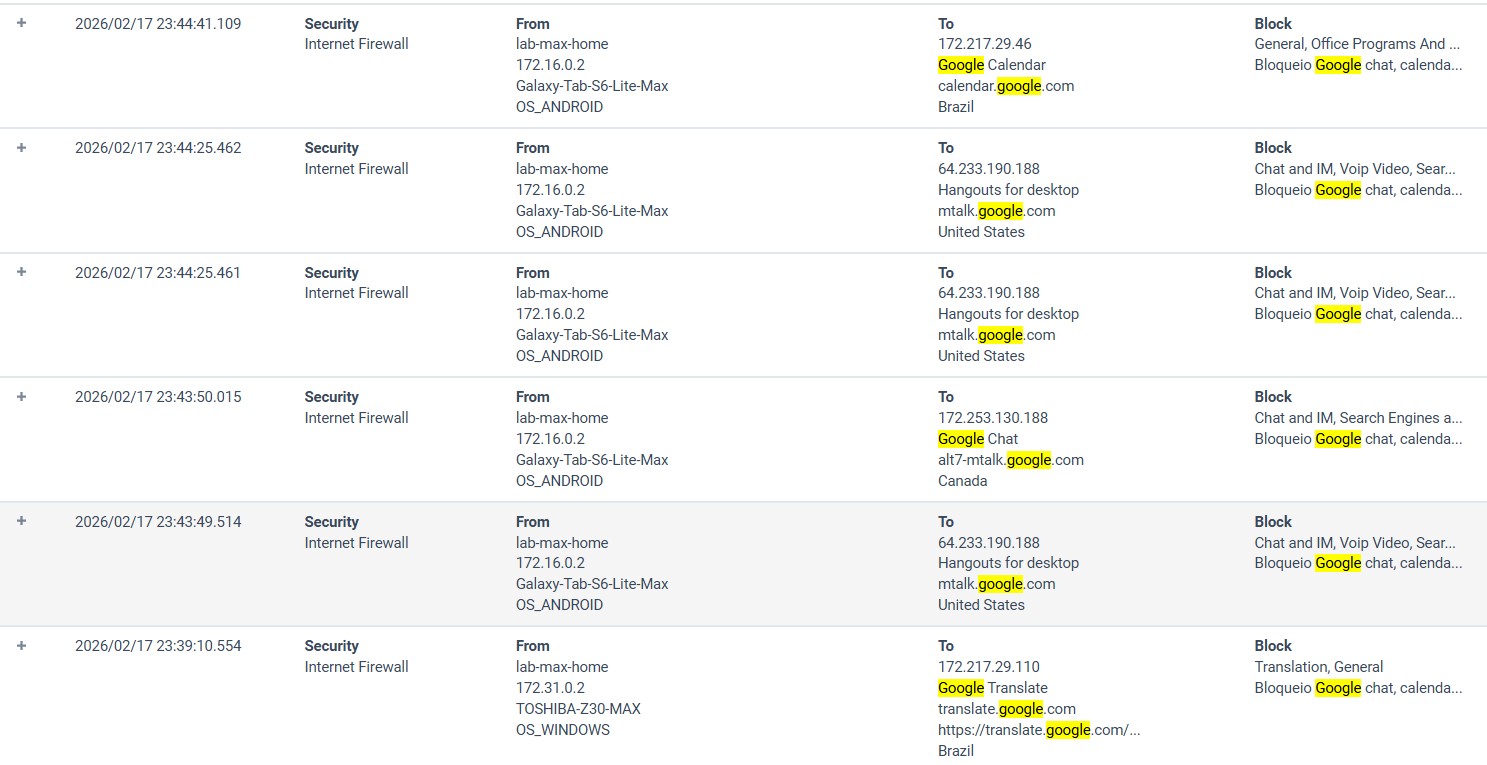Select source IP 172.31.0.2
This screenshot has width=1487, height=765.
click(550, 688)
